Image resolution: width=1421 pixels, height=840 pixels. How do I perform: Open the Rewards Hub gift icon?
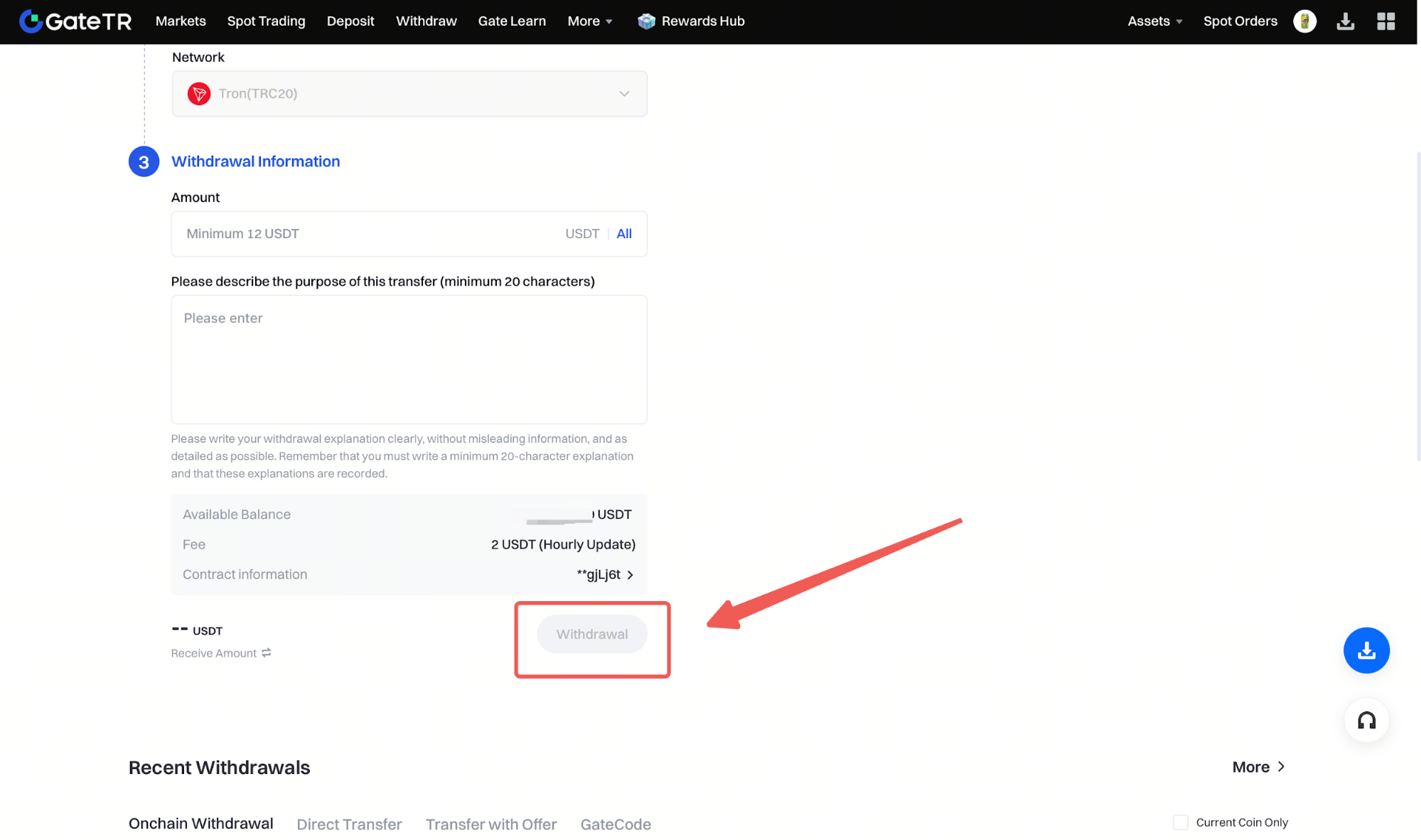(646, 21)
